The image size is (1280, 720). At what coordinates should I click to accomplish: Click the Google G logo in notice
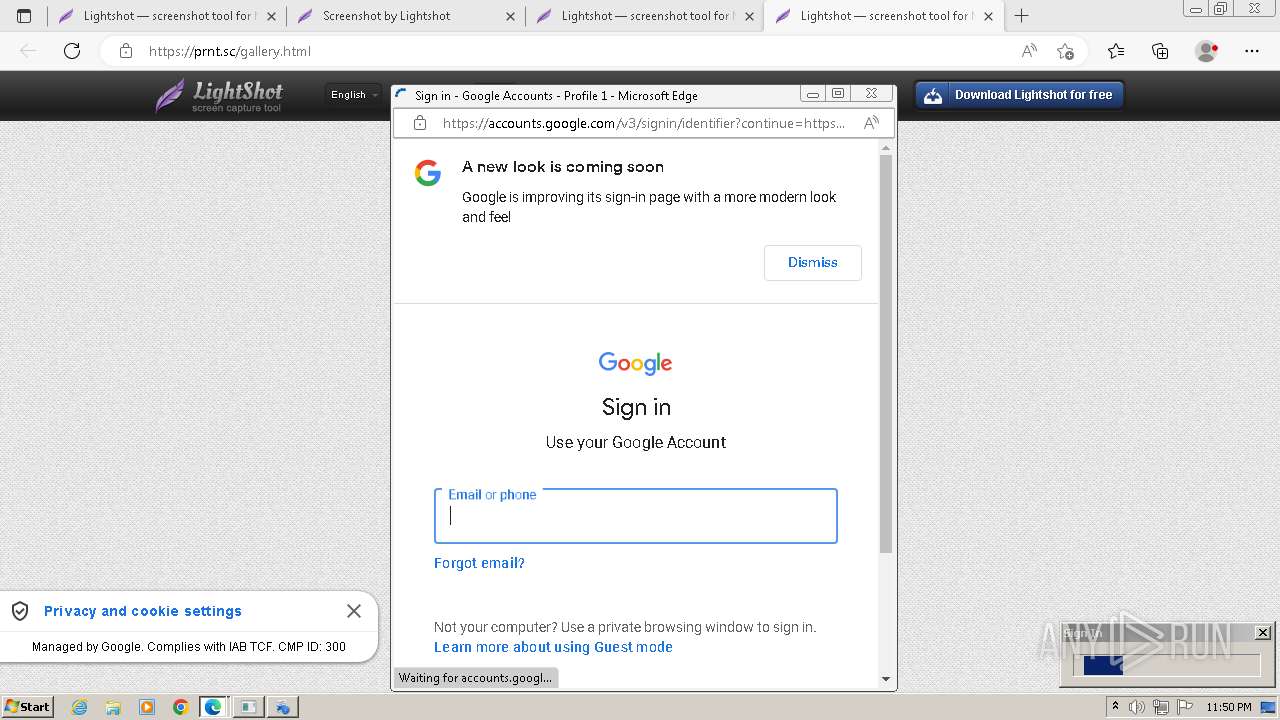[428, 173]
